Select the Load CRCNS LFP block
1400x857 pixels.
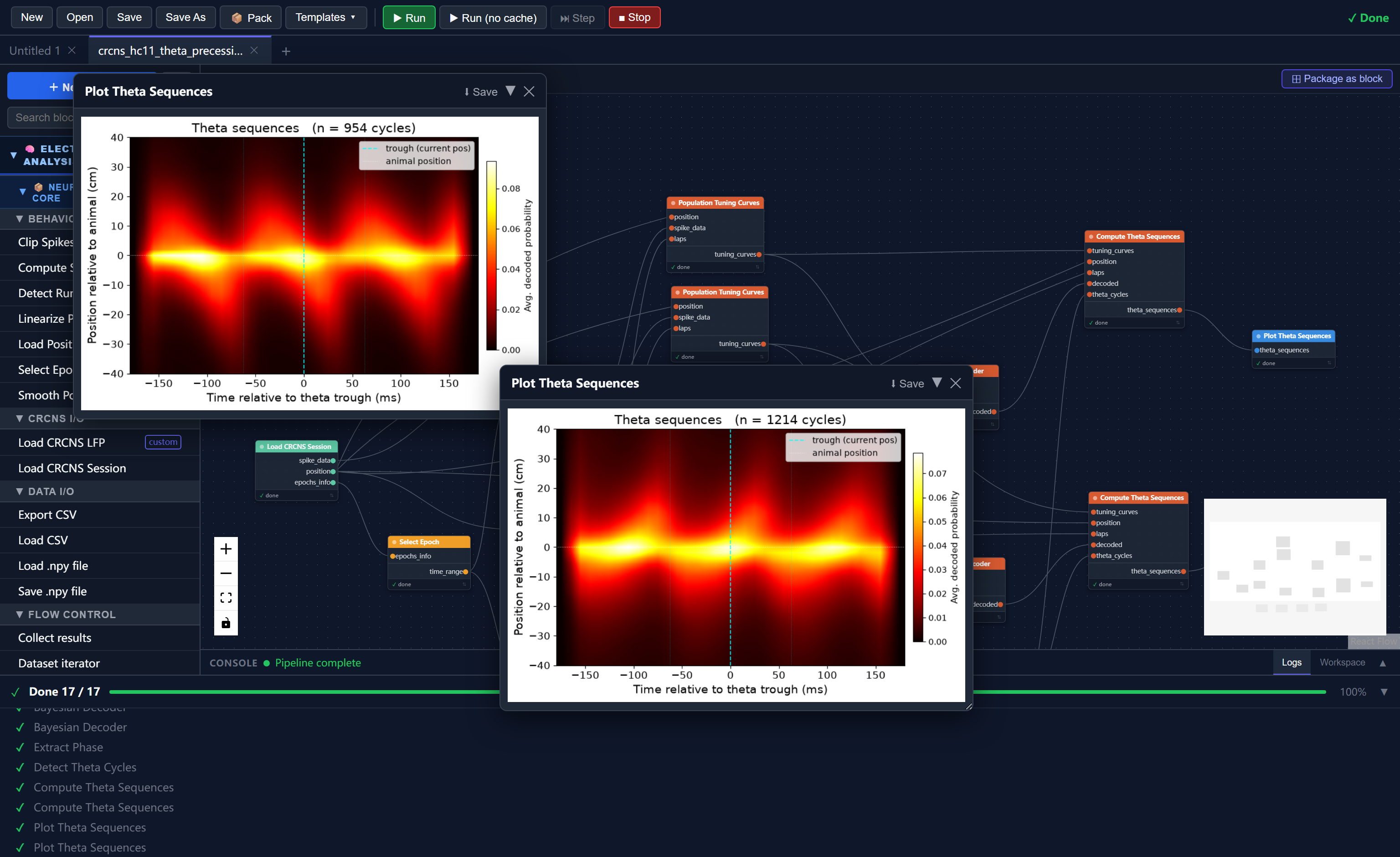(99, 442)
